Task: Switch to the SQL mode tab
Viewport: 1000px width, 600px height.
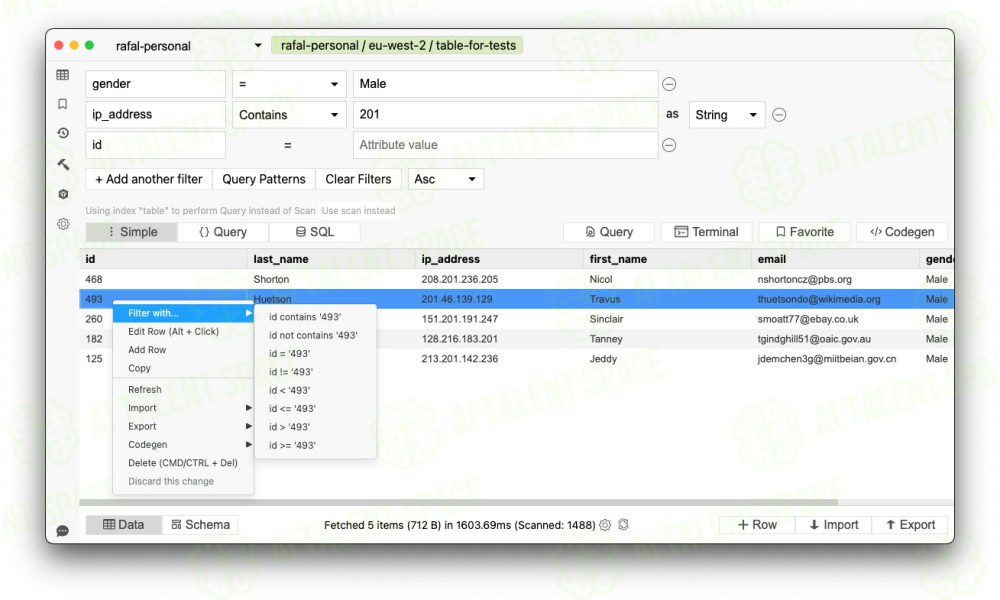Action: point(314,232)
